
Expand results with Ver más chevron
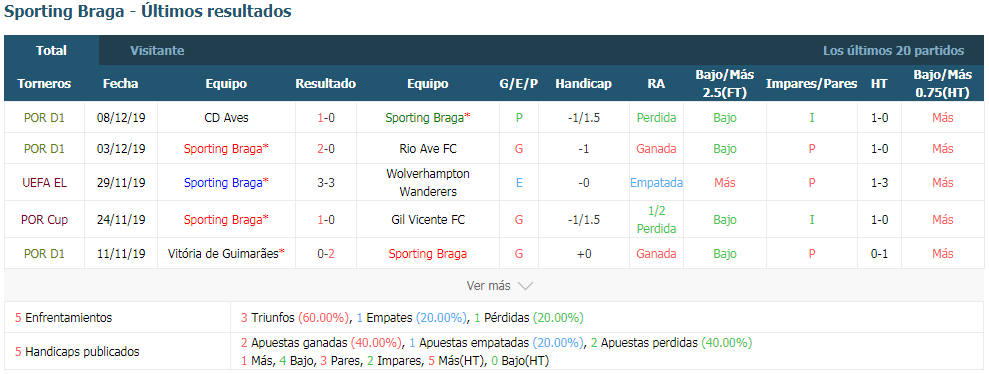(525, 286)
